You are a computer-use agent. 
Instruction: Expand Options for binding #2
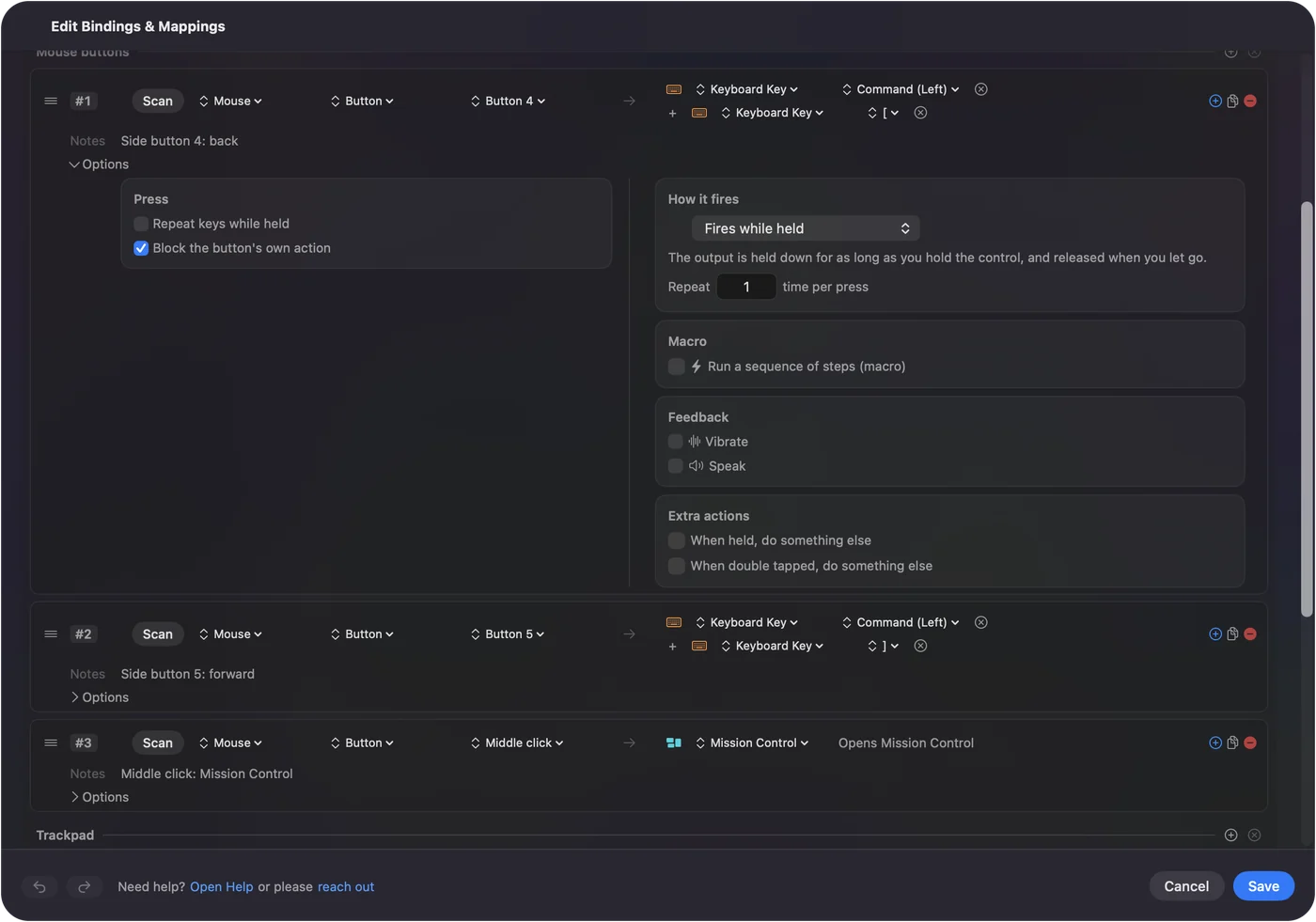(99, 697)
